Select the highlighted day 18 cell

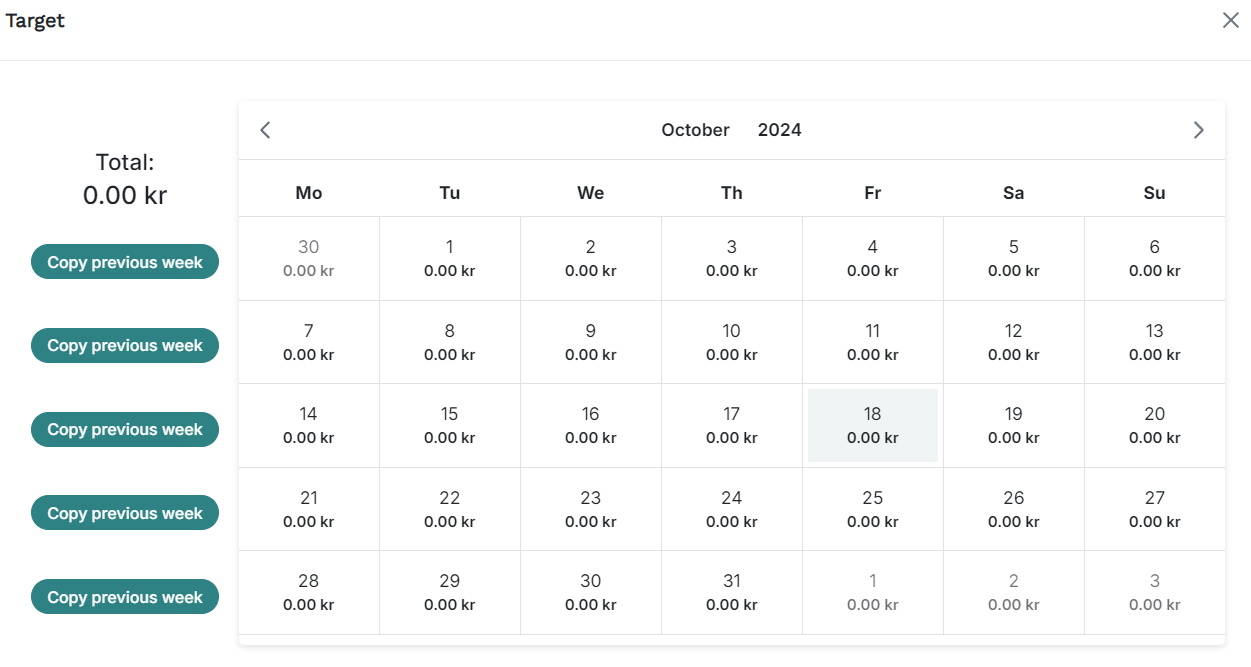873,426
